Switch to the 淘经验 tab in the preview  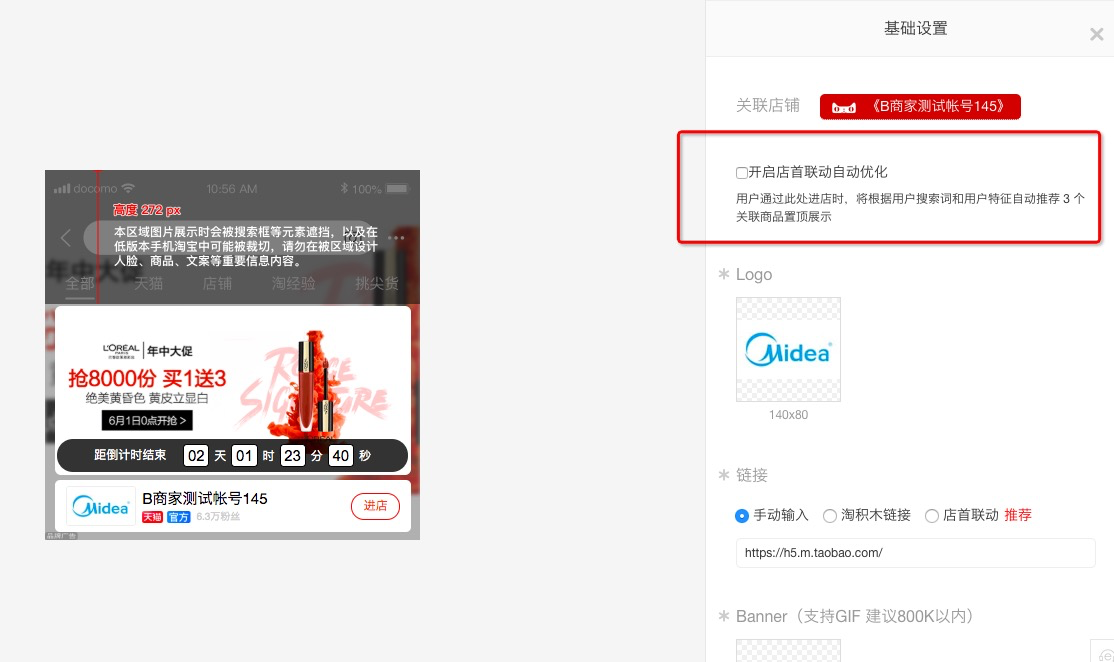pos(293,283)
